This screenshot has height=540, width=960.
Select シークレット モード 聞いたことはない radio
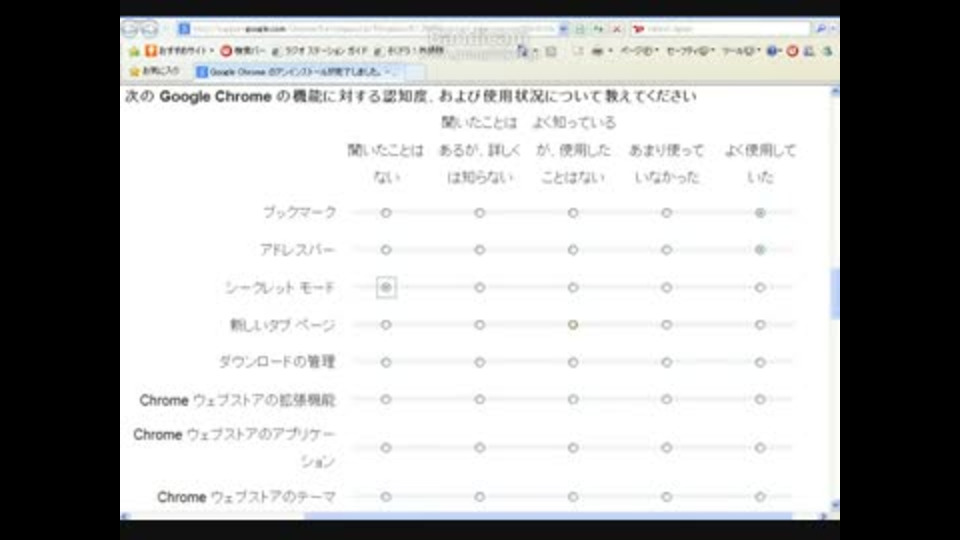(x=386, y=287)
